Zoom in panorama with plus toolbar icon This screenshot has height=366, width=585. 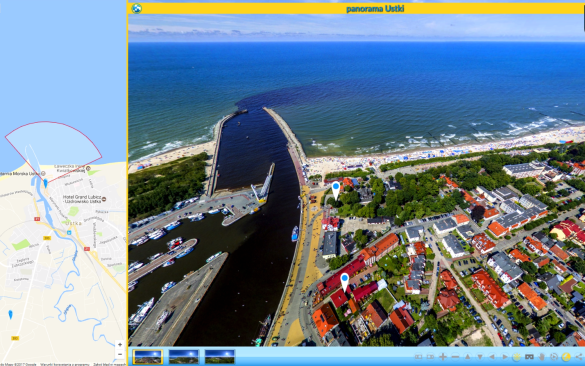click(x=443, y=357)
